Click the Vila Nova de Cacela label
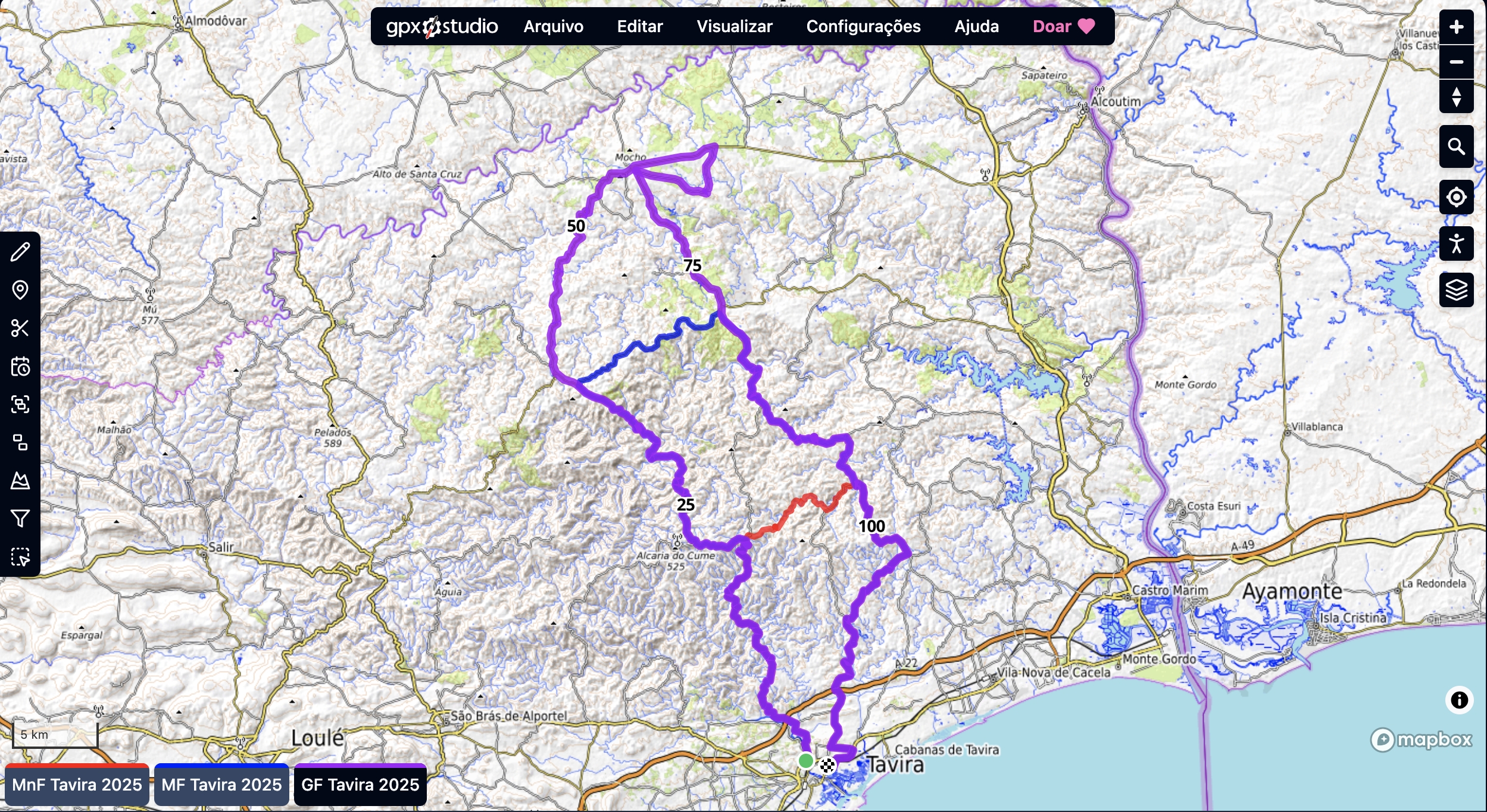Screen dimensions: 1487x812 click(x=1054, y=672)
